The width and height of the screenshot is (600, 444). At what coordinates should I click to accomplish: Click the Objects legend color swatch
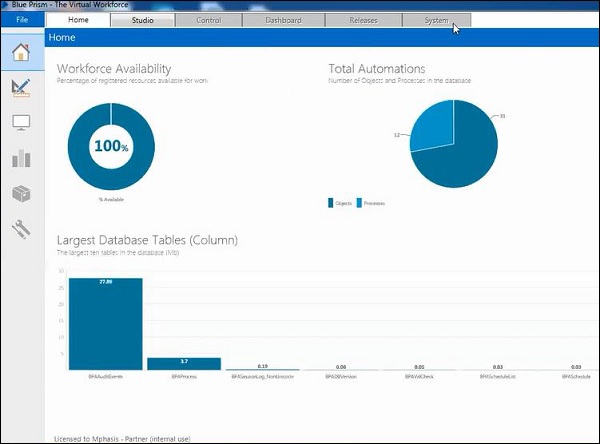pos(331,203)
